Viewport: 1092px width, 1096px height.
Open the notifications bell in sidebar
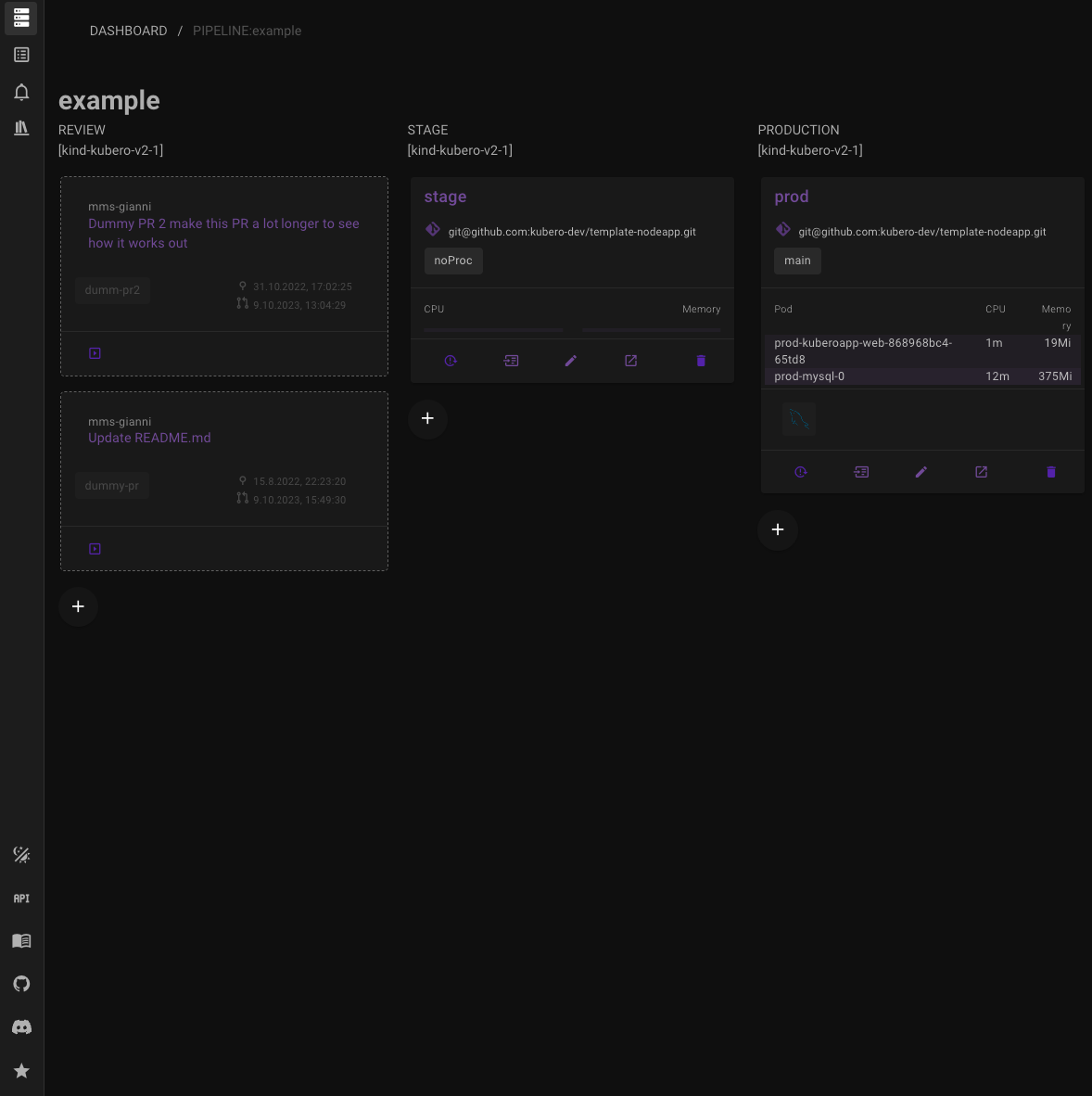21,92
